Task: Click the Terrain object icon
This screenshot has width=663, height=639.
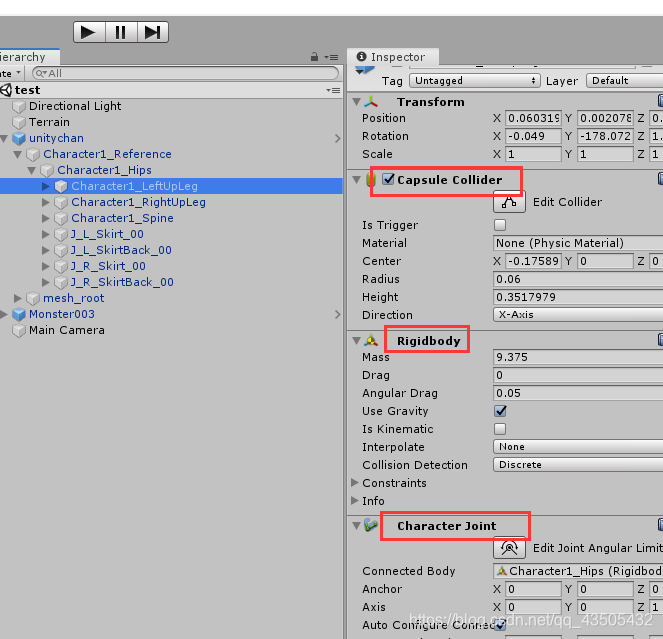Action: (x=19, y=122)
